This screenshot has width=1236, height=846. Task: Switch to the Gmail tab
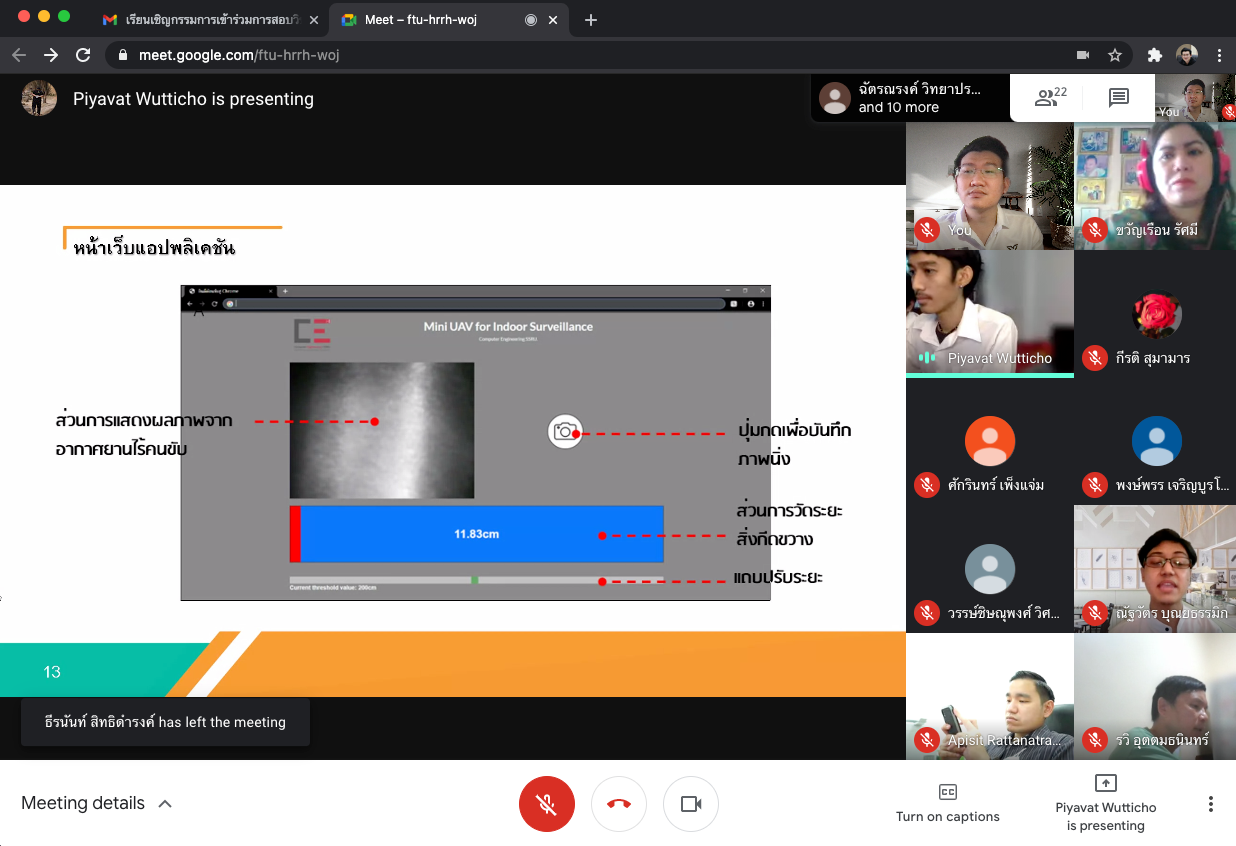tap(208, 19)
